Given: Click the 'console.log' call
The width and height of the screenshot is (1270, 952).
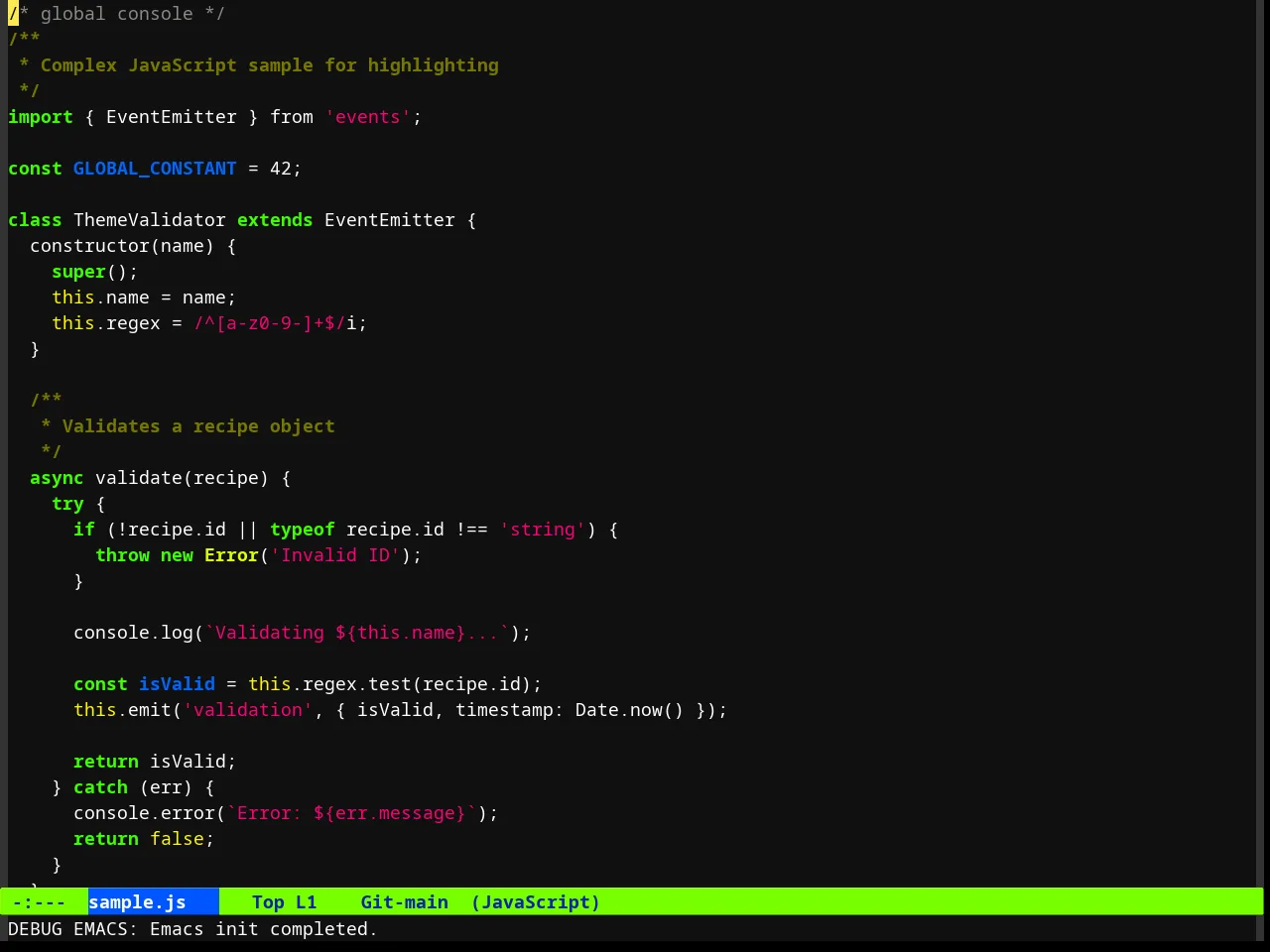Looking at the screenshot, I should [x=133, y=633].
